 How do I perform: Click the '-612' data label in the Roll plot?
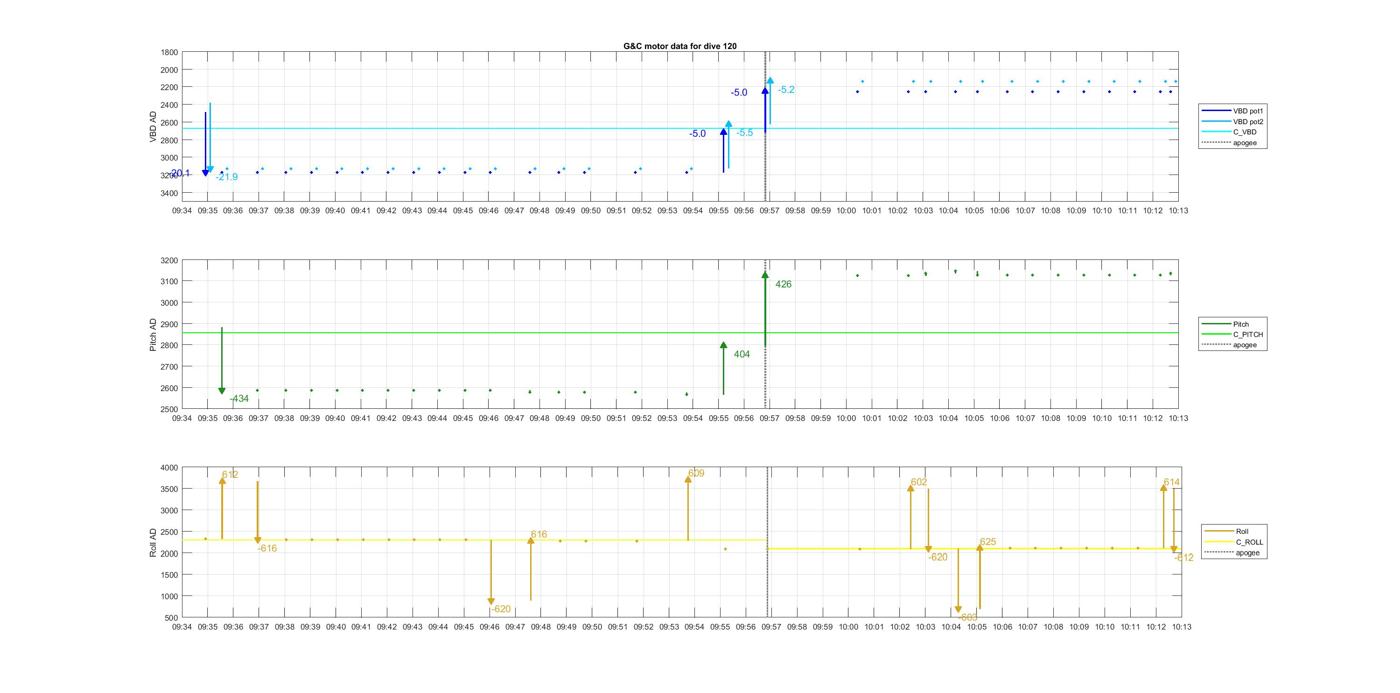[x=1184, y=558]
